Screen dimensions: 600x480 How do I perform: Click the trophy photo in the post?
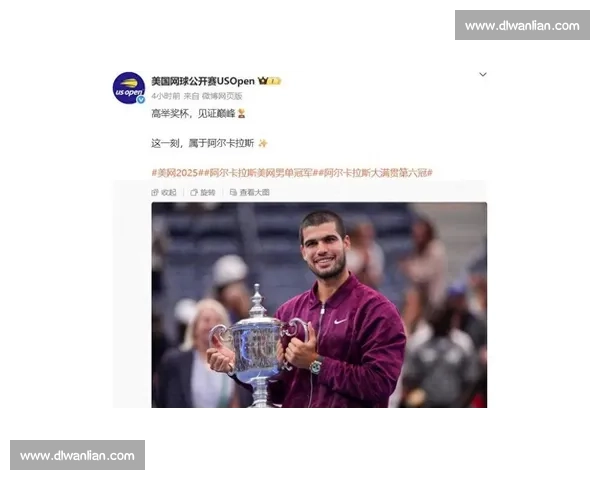pyautogui.click(x=319, y=305)
